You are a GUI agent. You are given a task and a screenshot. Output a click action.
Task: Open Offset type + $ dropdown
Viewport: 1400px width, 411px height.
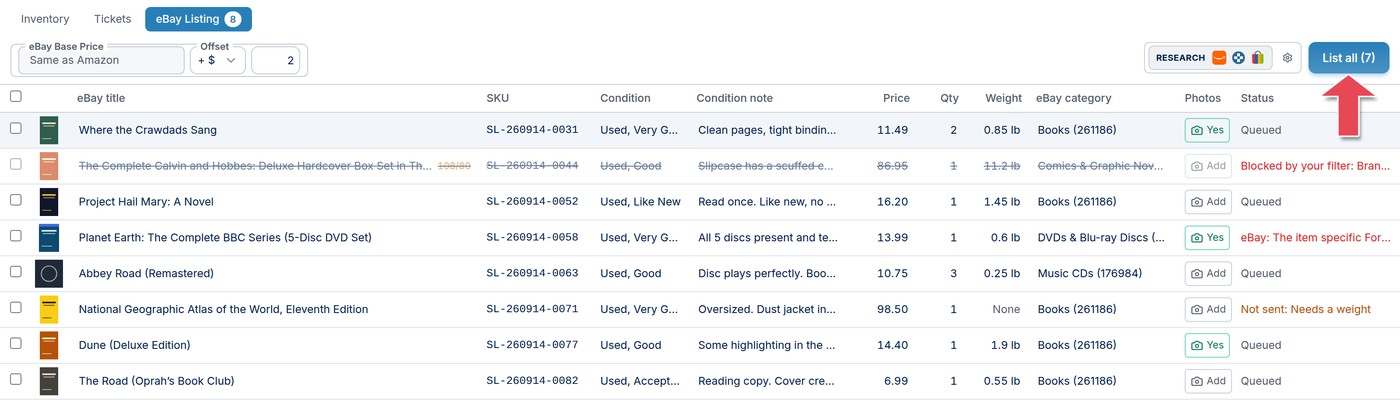pos(218,60)
